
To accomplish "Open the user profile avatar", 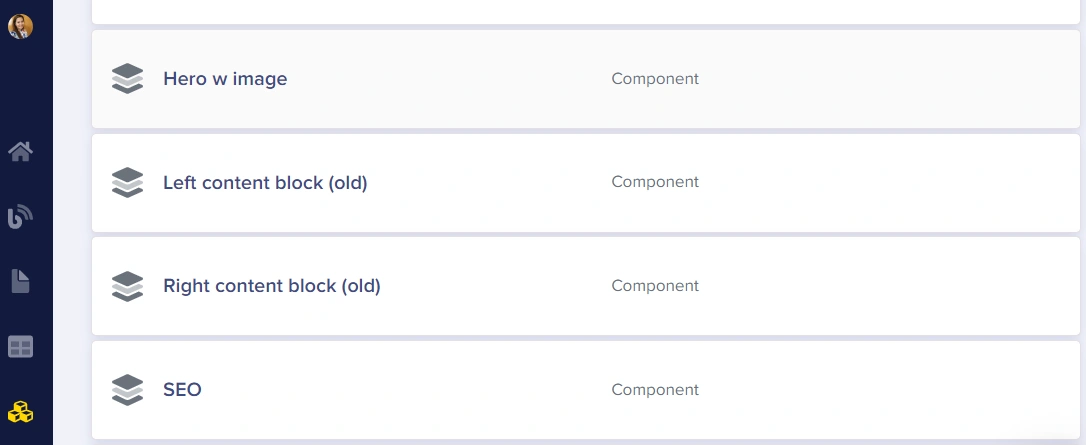I will point(20,26).
